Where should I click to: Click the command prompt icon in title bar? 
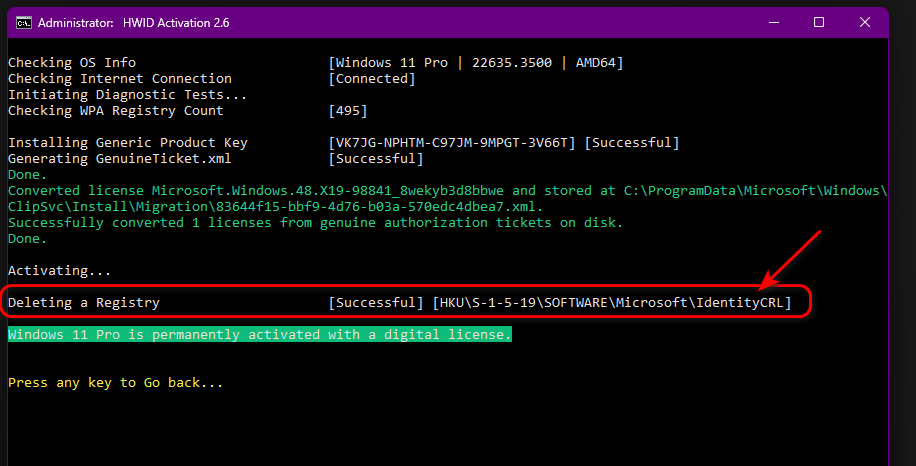(x=23, y=23)
